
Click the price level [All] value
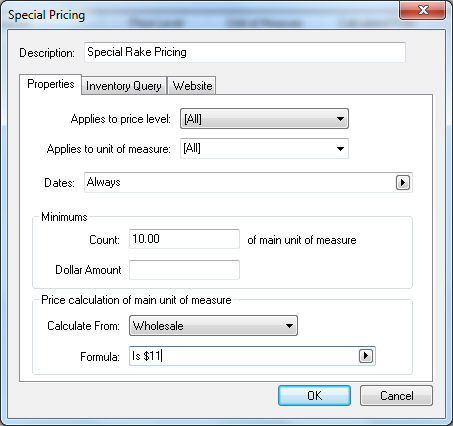point(257,119)
